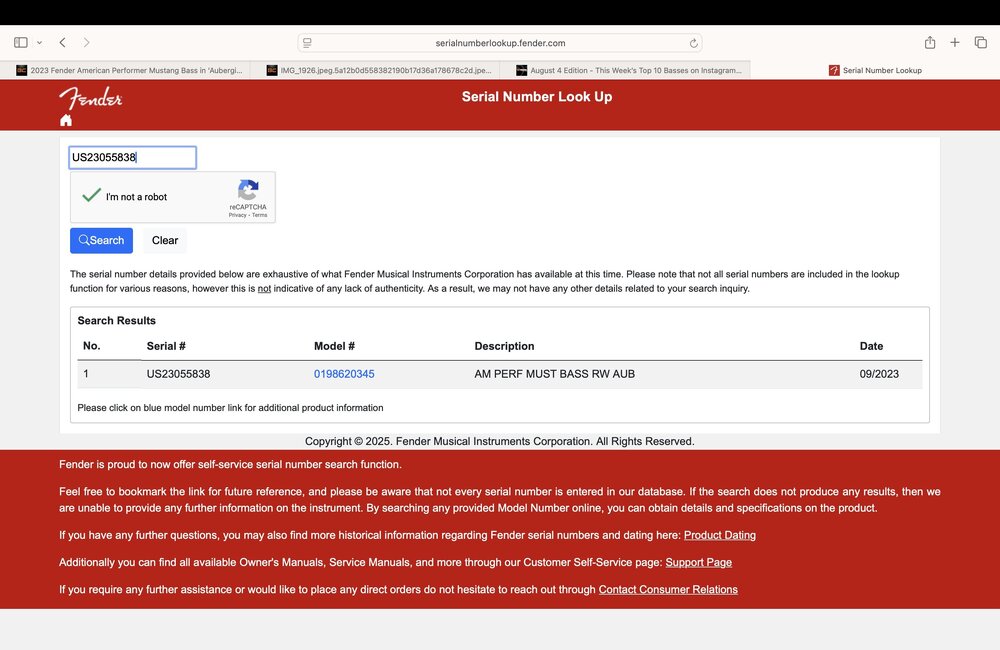Click the Model # column header
The image size is (1000, 650).
click(334, 346)
